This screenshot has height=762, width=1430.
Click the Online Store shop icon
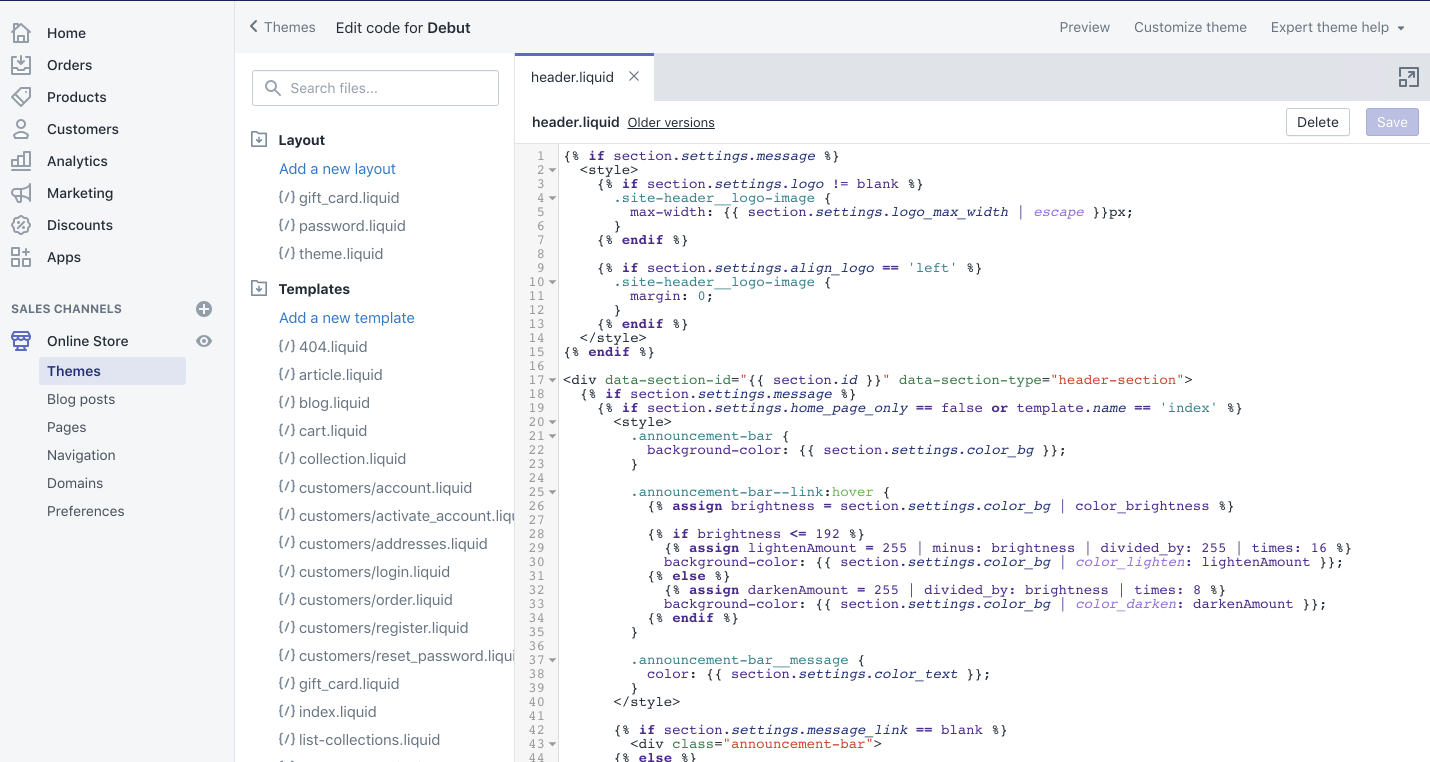(x=21, y=341)
